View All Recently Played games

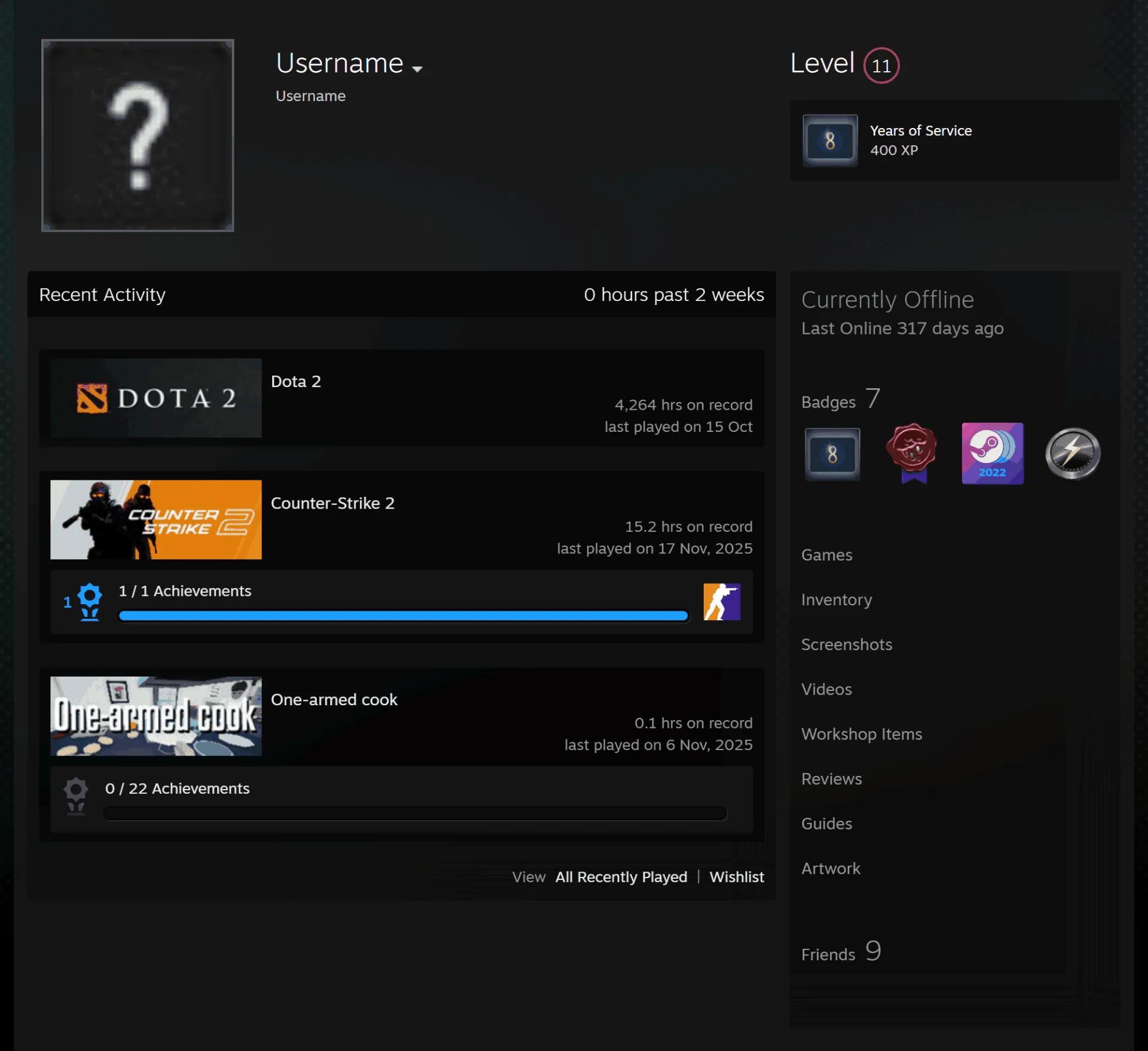(x=621, y=877)
